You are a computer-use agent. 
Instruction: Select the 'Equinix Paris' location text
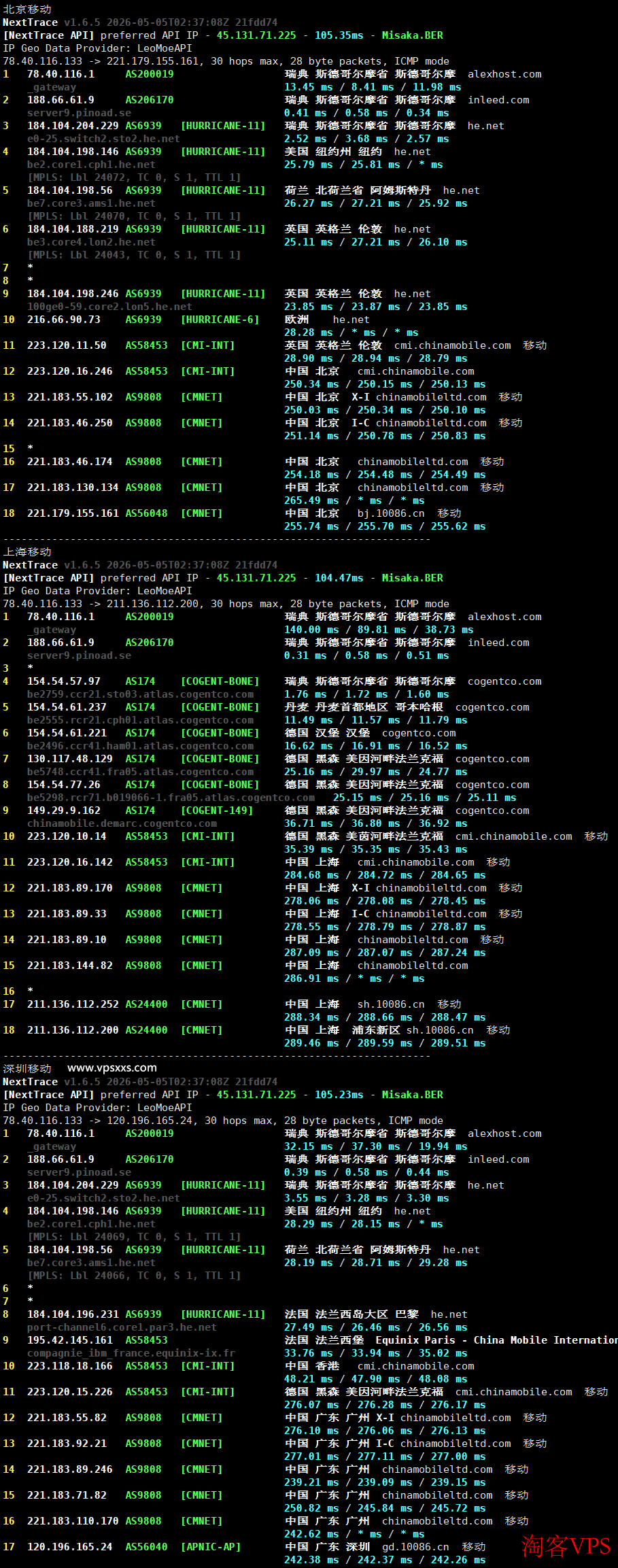[415, 1340]
